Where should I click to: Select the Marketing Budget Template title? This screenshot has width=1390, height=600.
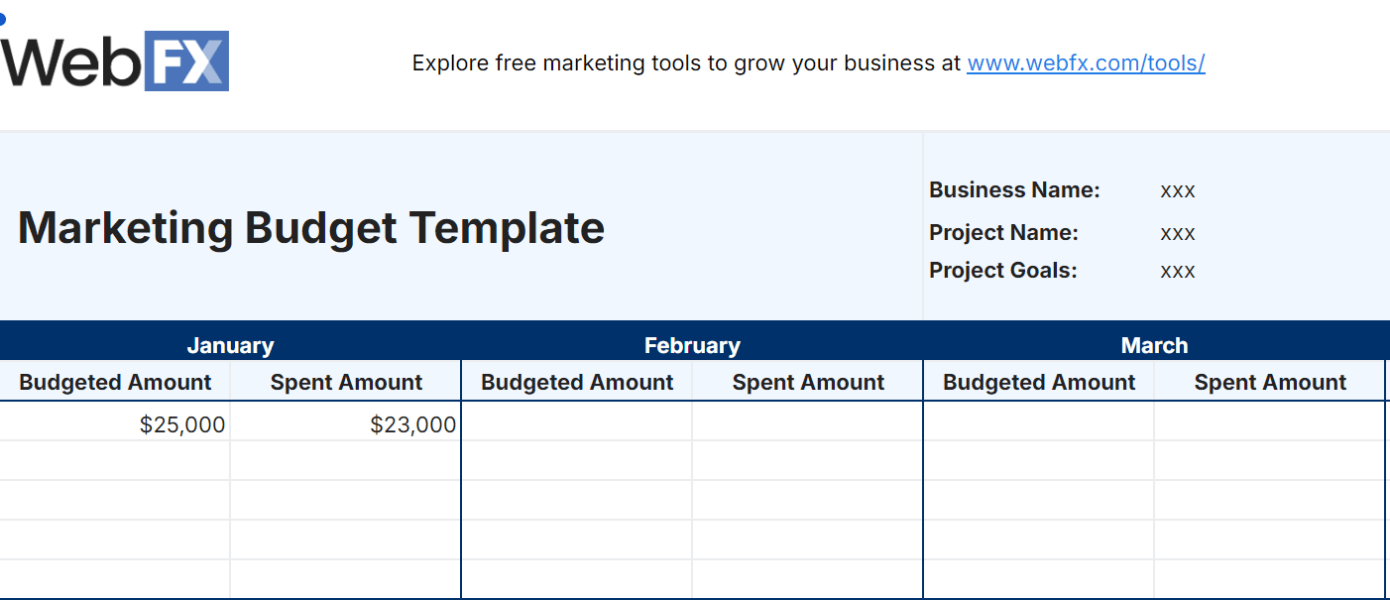coord(310,227)
